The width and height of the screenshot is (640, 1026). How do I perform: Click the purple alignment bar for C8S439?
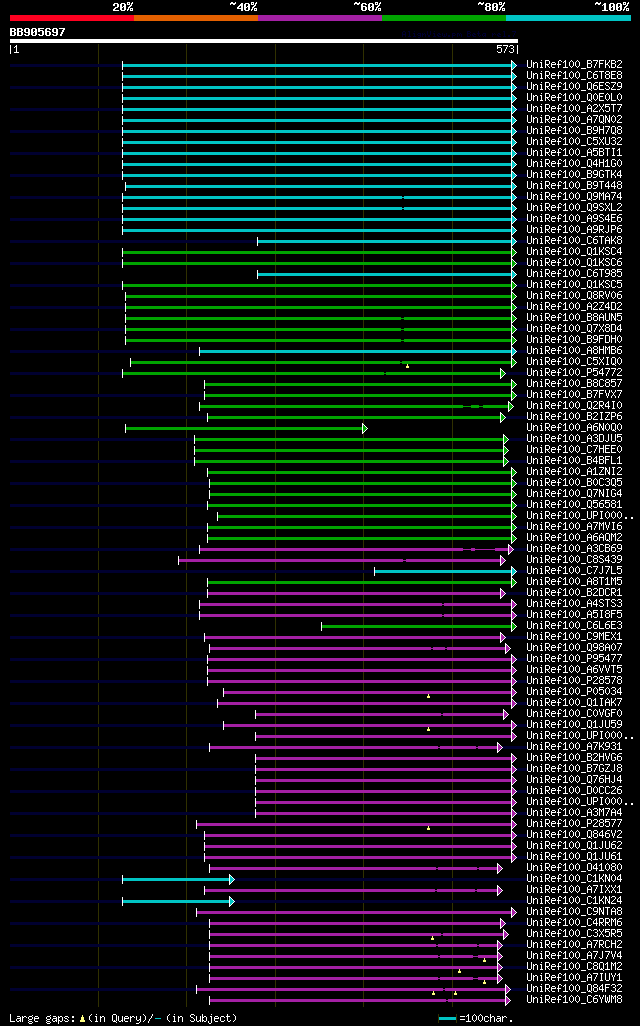point(342,561)
